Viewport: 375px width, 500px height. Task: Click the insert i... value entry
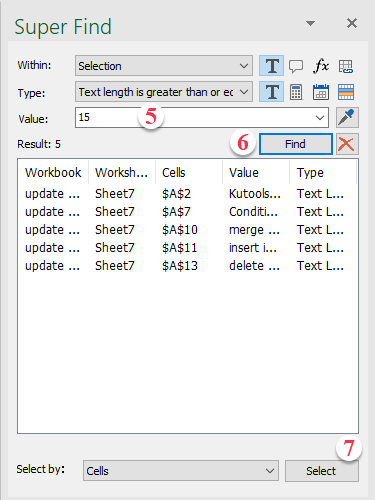tap(253, 248)
